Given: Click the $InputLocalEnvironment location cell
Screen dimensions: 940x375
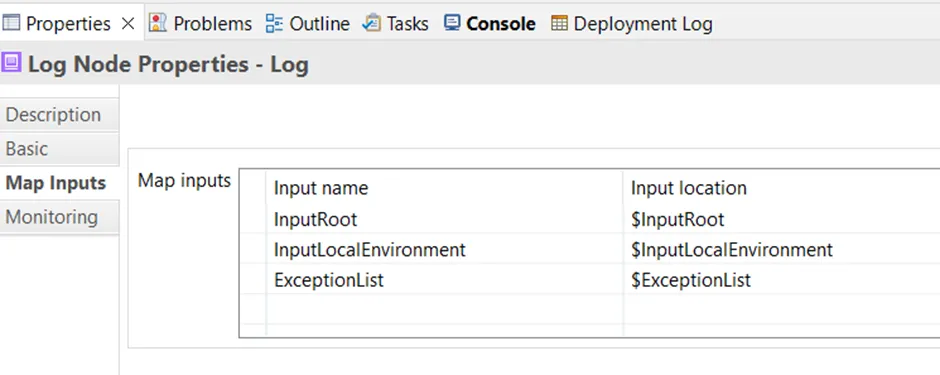Looking at the screenshot, I should click(x=781, y=249).
